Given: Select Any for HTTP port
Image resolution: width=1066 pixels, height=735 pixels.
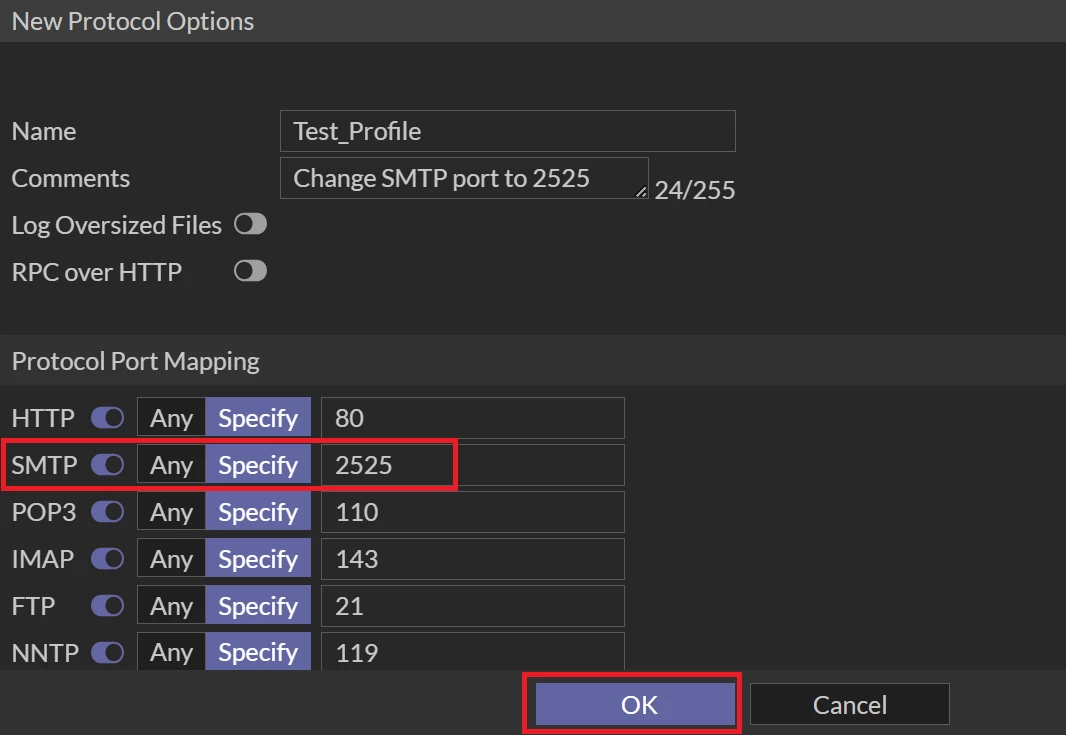Looking at the screenshot, I should pyautogui.click(x=171, y=417).
